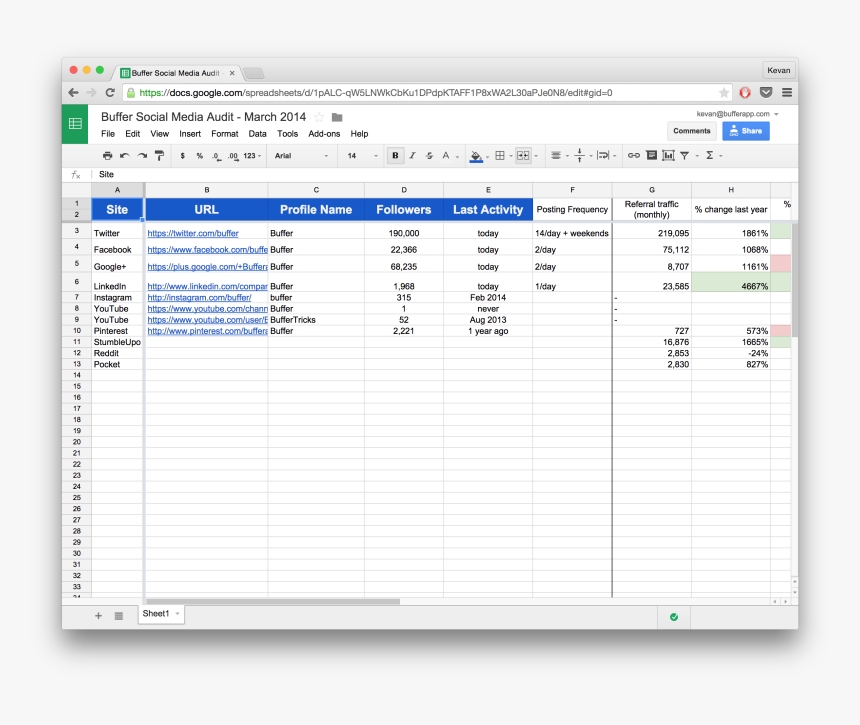
Task: Select the Followers header cell
Action: point(404,209)
